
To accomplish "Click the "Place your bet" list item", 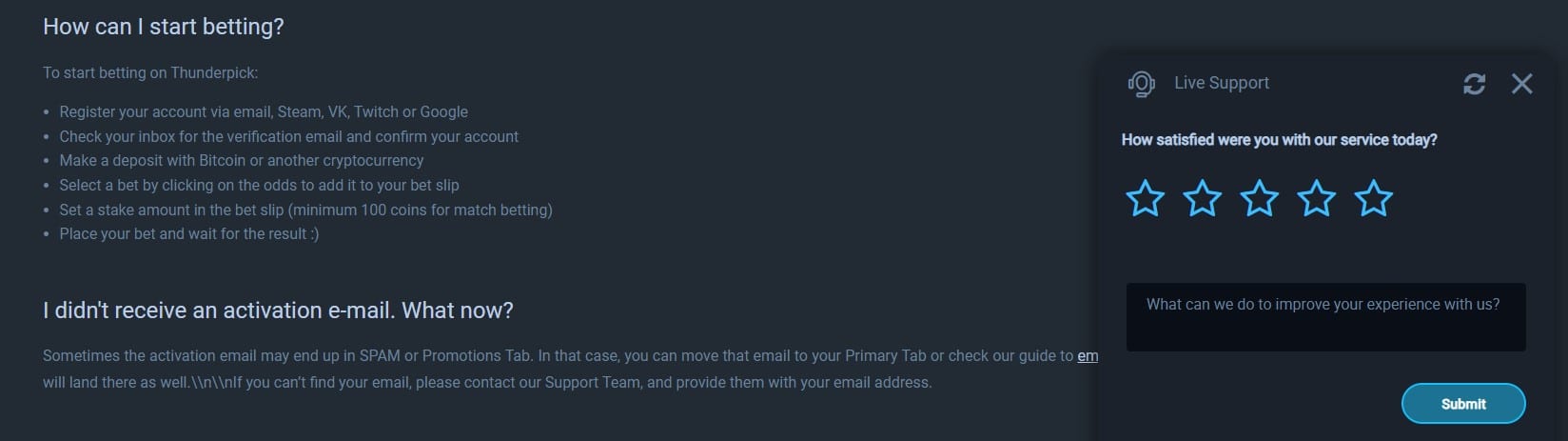I will (189, 233).
